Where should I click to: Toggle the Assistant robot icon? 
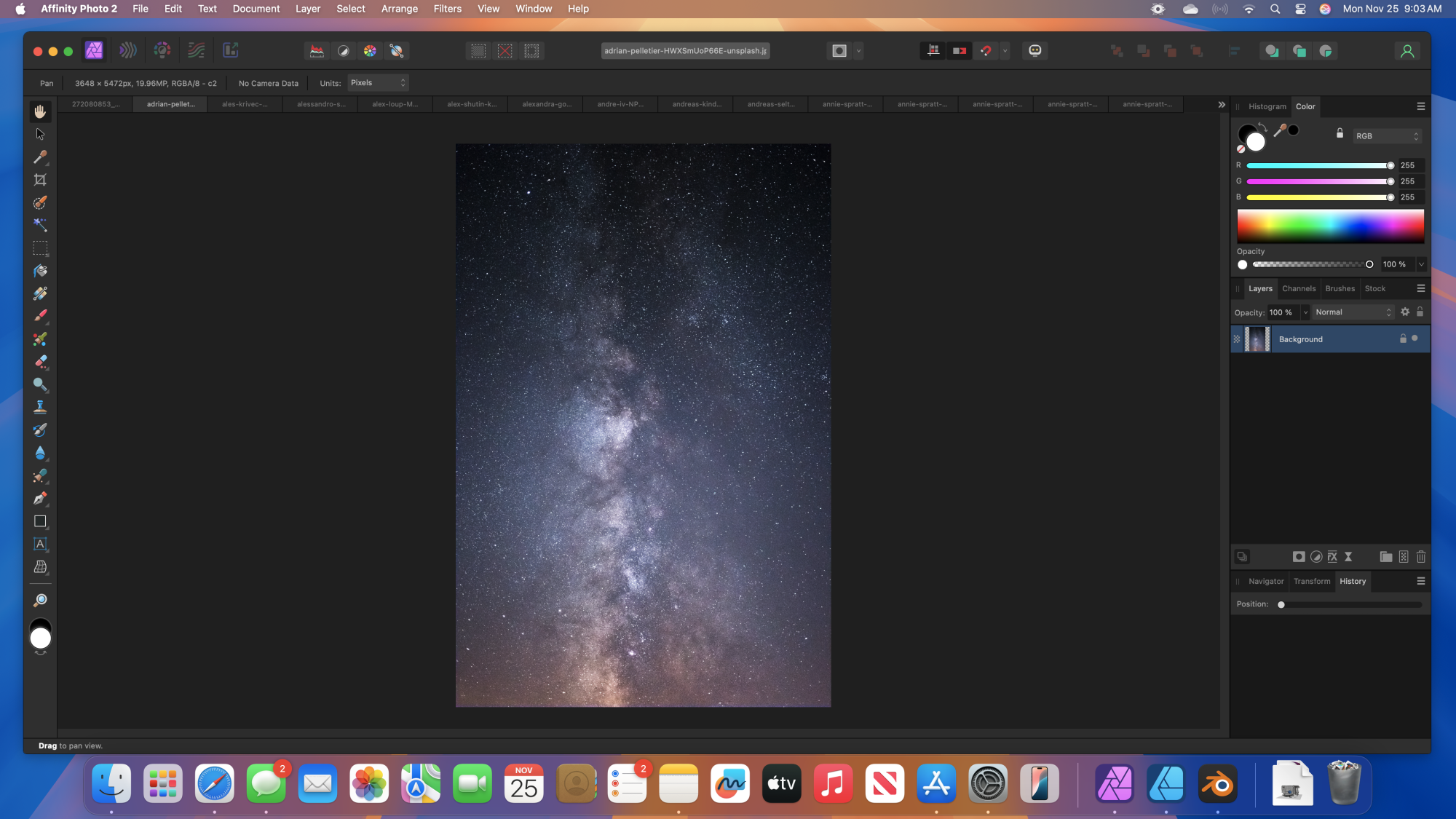[x=1034, y=50]
